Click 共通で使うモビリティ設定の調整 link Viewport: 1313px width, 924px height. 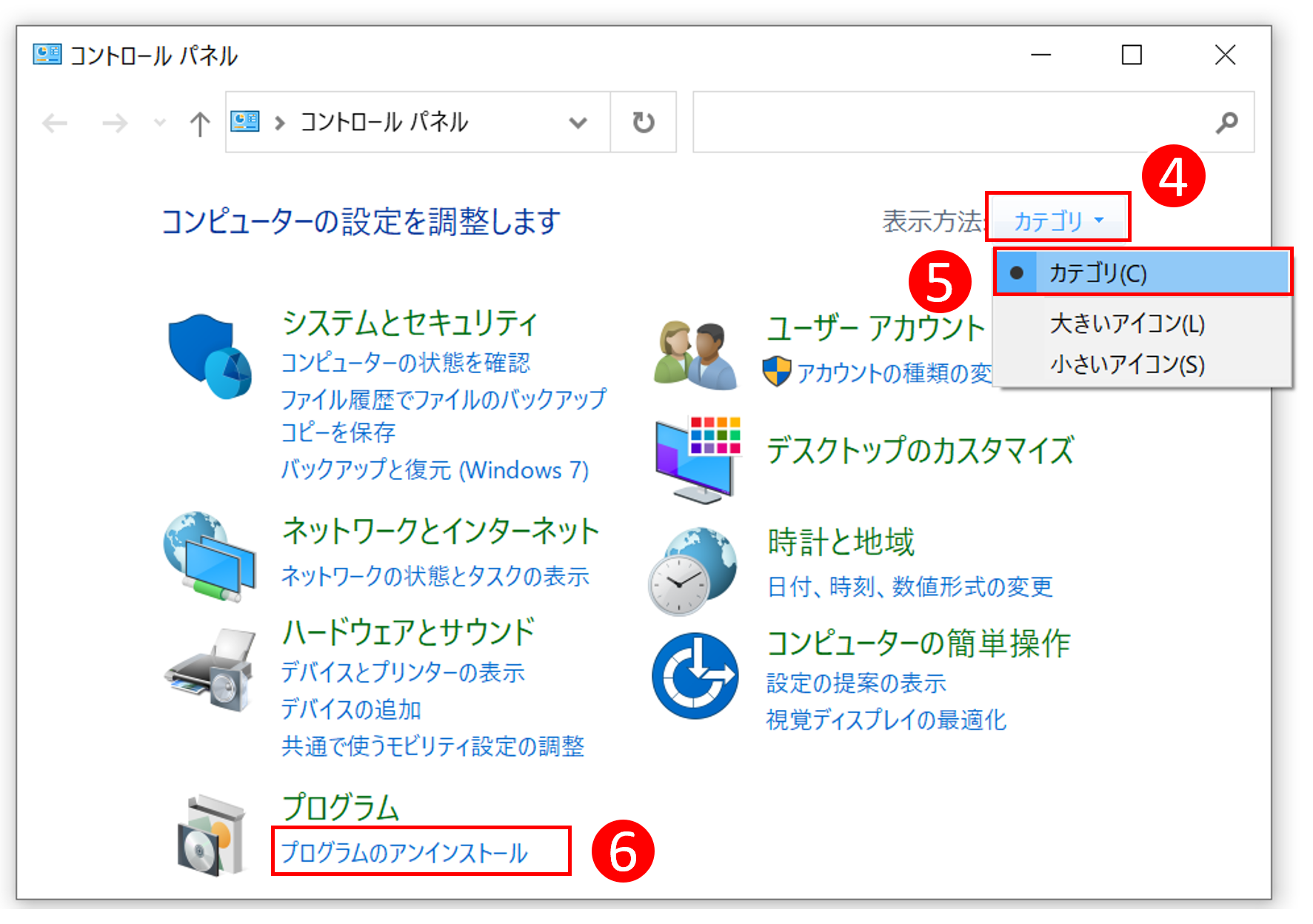[x=432, y=746]
